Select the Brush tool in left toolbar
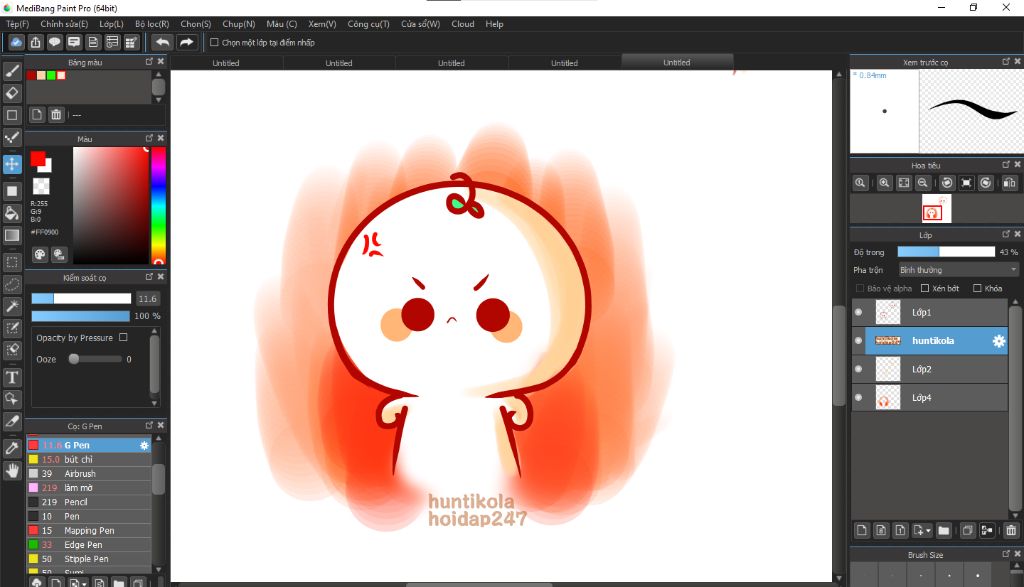This screenshot has height=587, width=1024. [12, 71]
